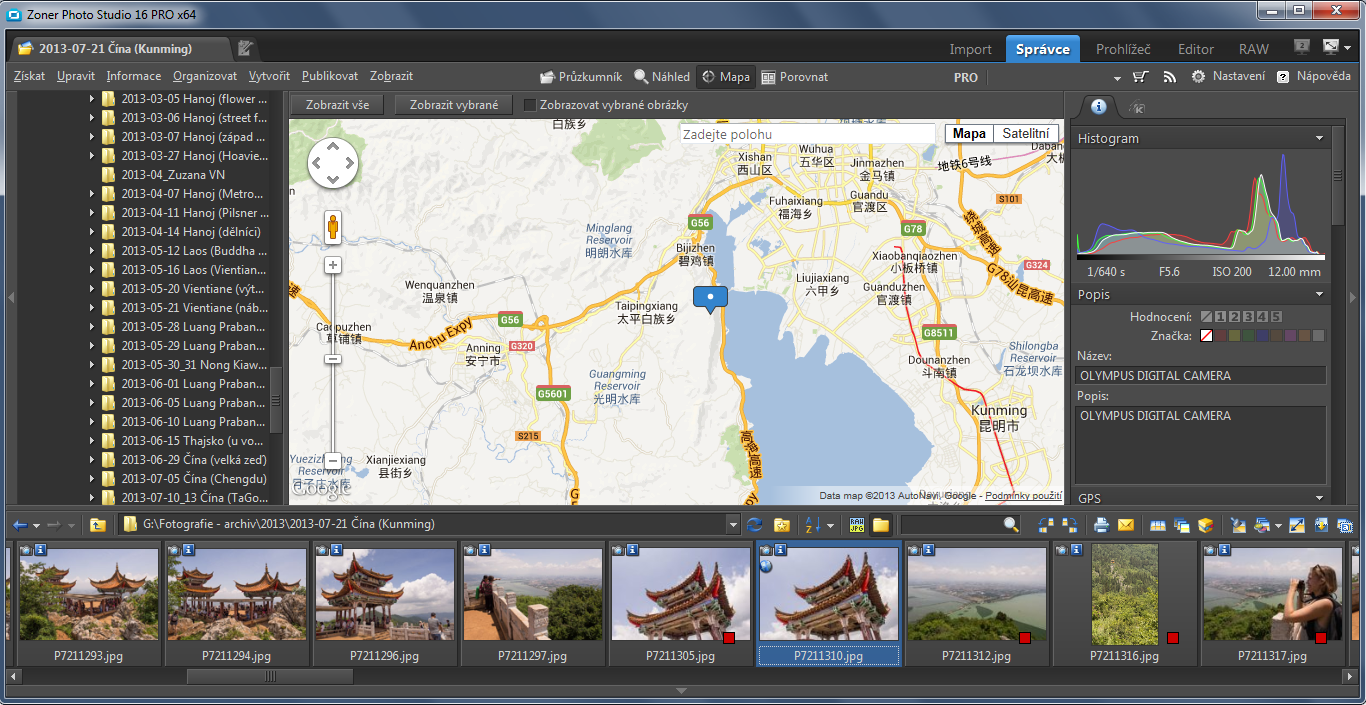Click the Zobrazit vybrané button

pyautogui.click(x=454, y=105)
